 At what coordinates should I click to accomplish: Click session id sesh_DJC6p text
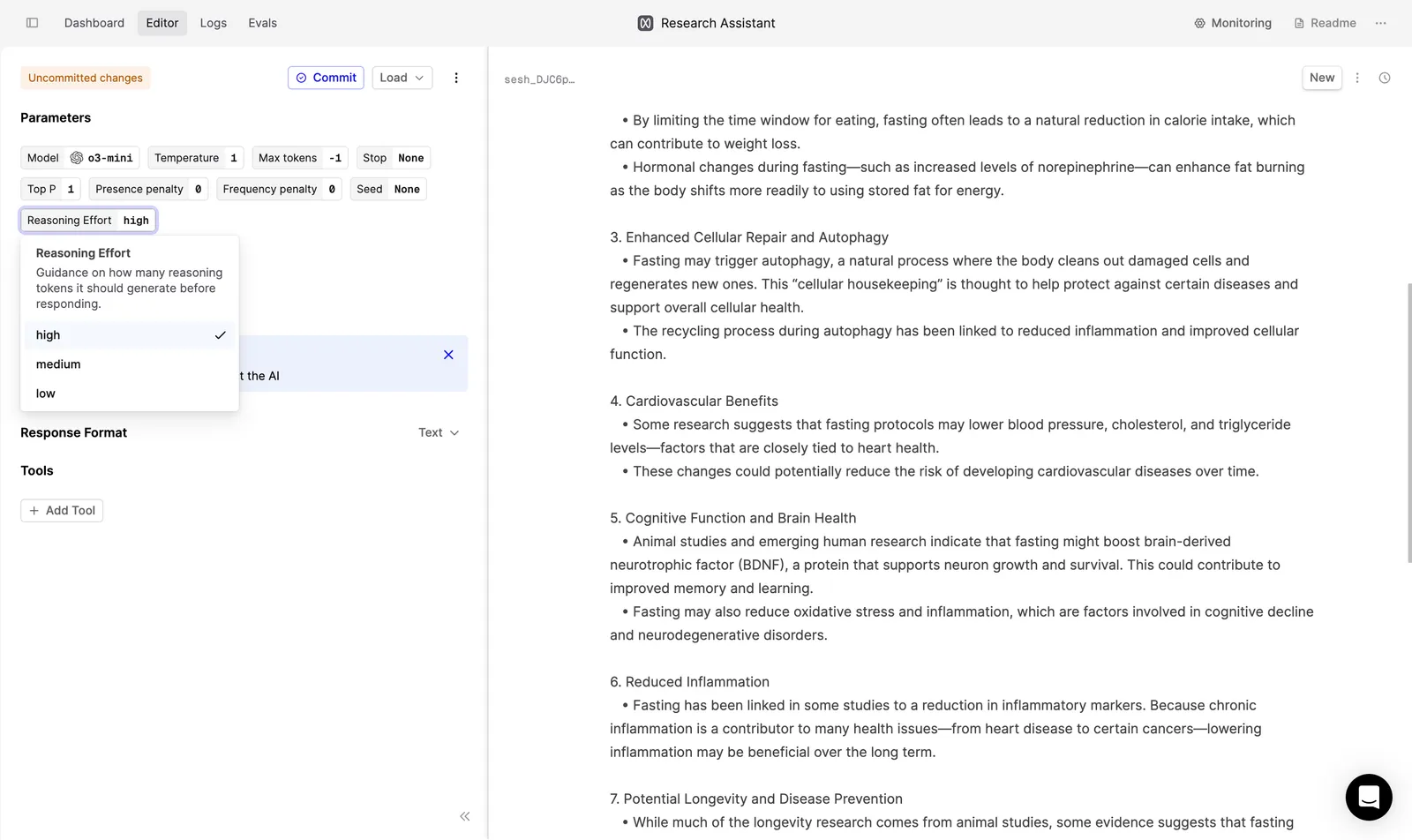click(x=539, y=79)
